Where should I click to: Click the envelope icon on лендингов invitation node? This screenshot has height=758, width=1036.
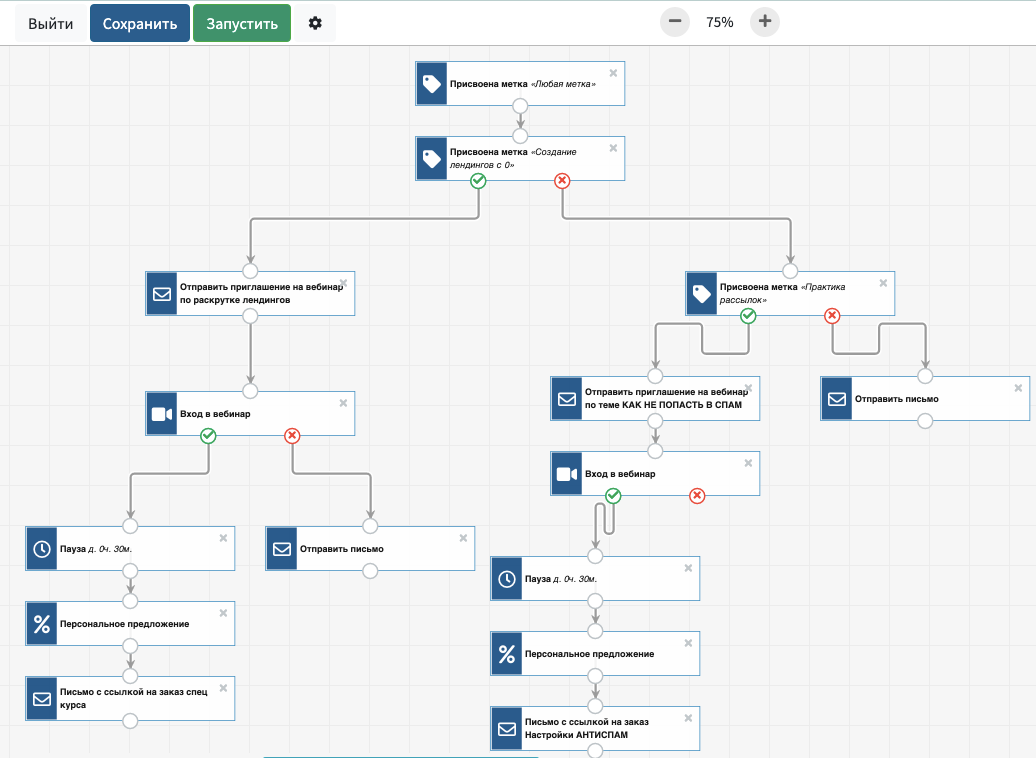coord(161,294)
